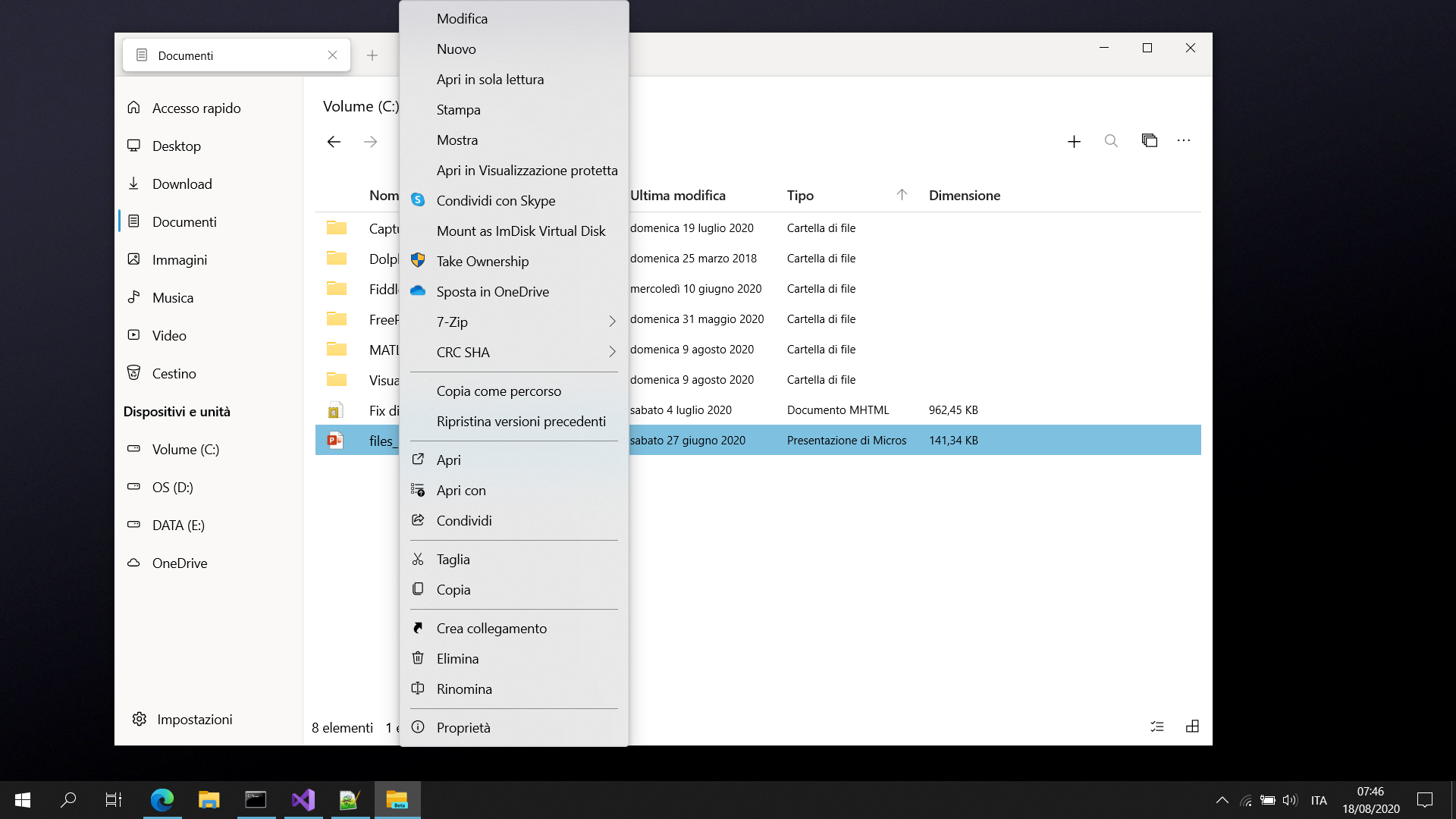
Task: Select the folder dated 25 marzo 2018
Action: 758,258
